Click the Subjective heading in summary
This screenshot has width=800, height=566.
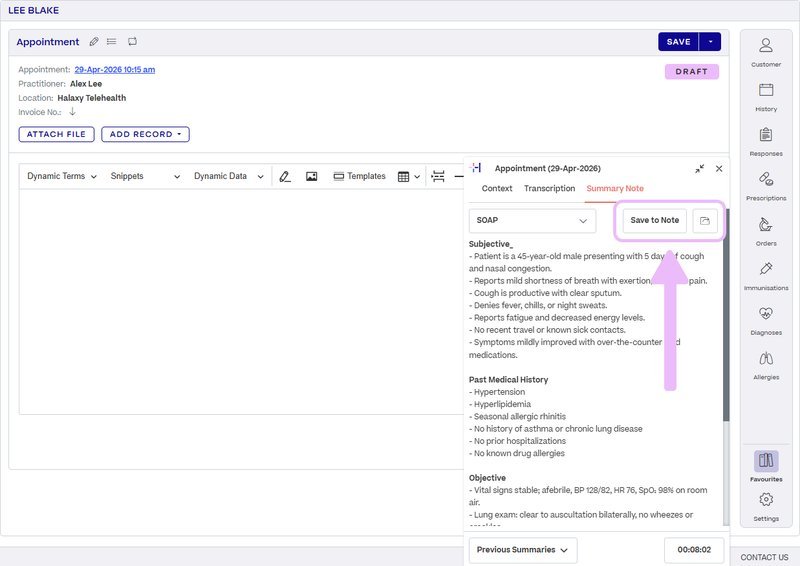(x=490, y=244)
